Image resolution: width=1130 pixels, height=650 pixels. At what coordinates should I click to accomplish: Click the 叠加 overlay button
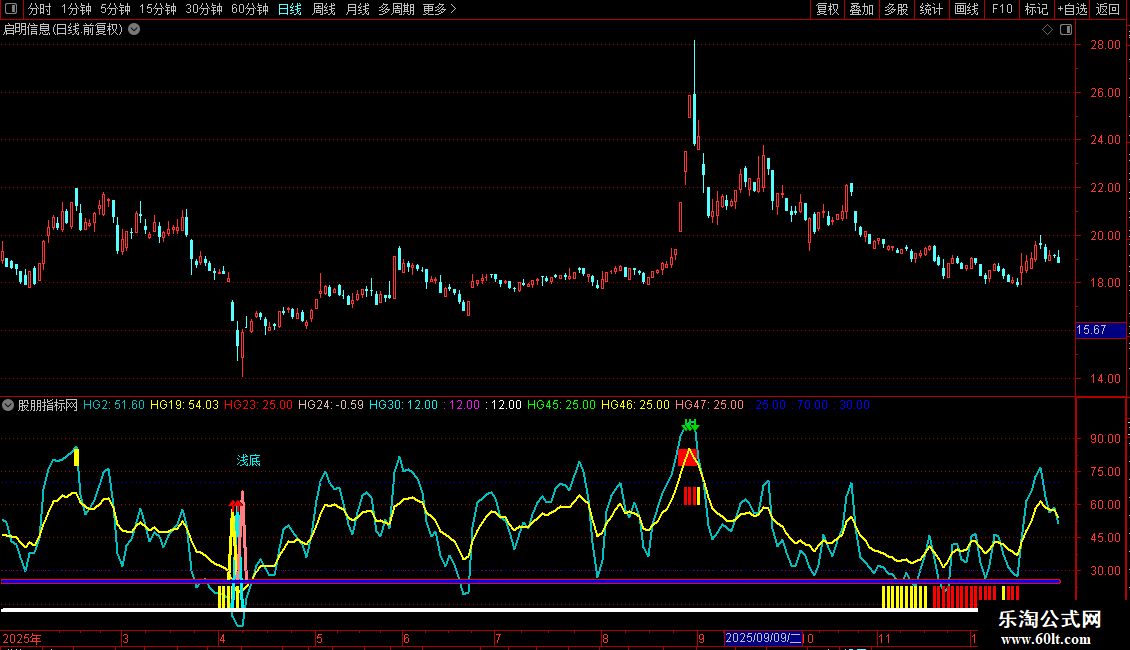862,9
